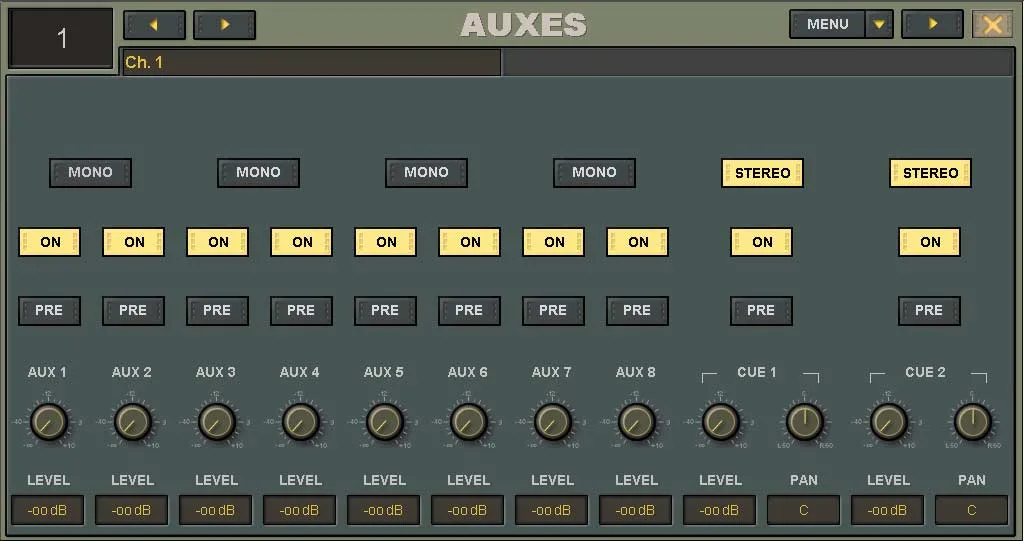1024x541 pixels.
Task: Click the CUE 2 level knob
Action: point(888,421)
